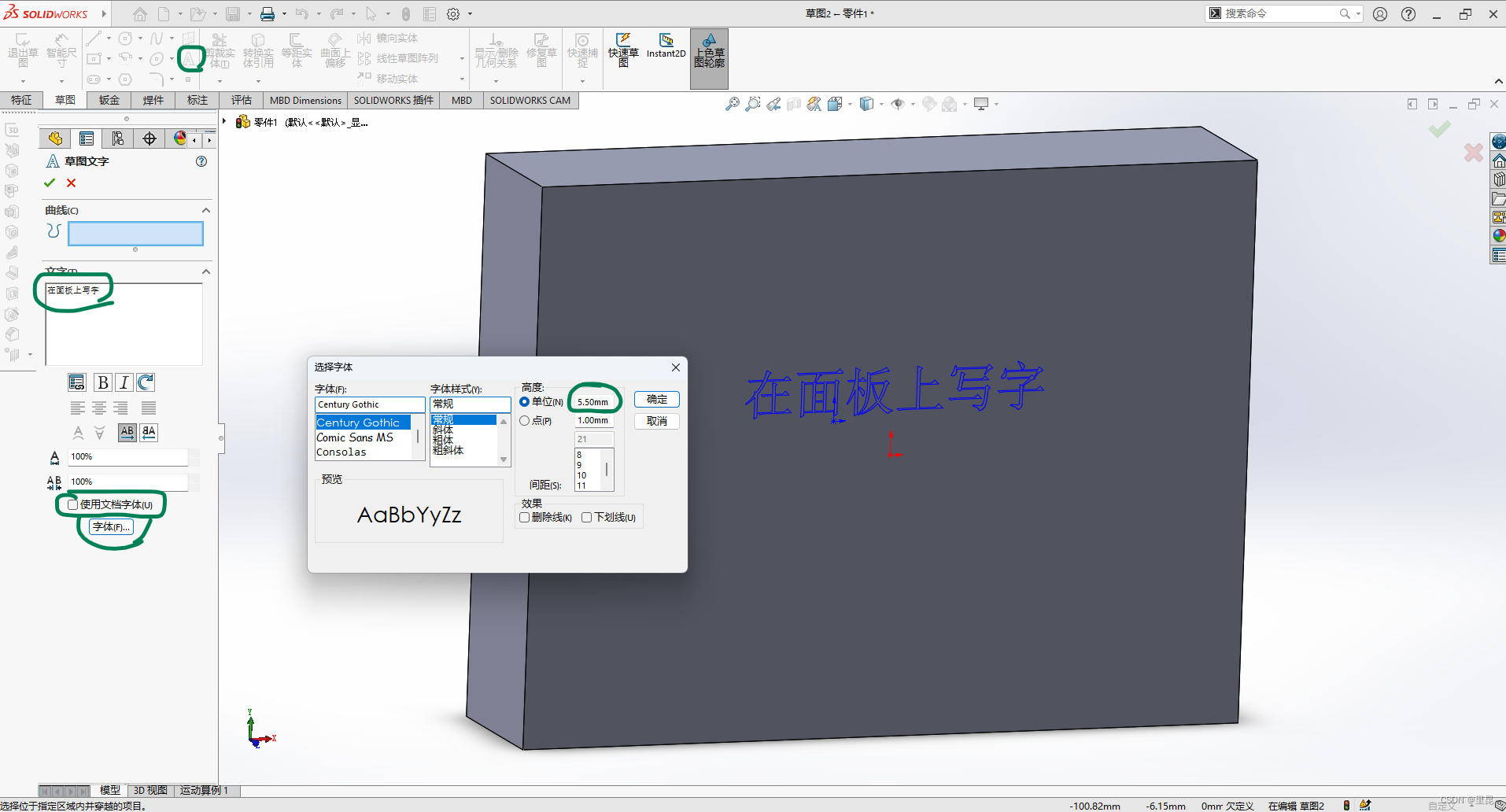
Task: Accept sketch text with green checkmark
Action: [x=50, y=183]
